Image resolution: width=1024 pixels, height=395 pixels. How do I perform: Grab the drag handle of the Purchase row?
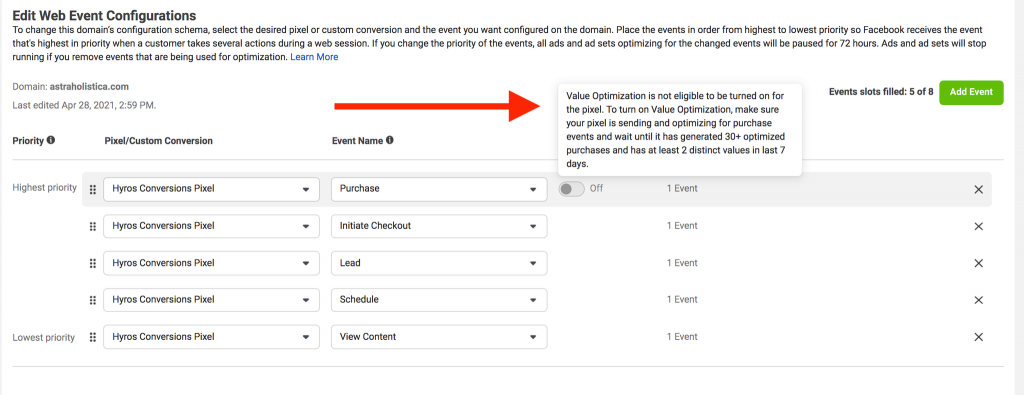click(93, 189)
